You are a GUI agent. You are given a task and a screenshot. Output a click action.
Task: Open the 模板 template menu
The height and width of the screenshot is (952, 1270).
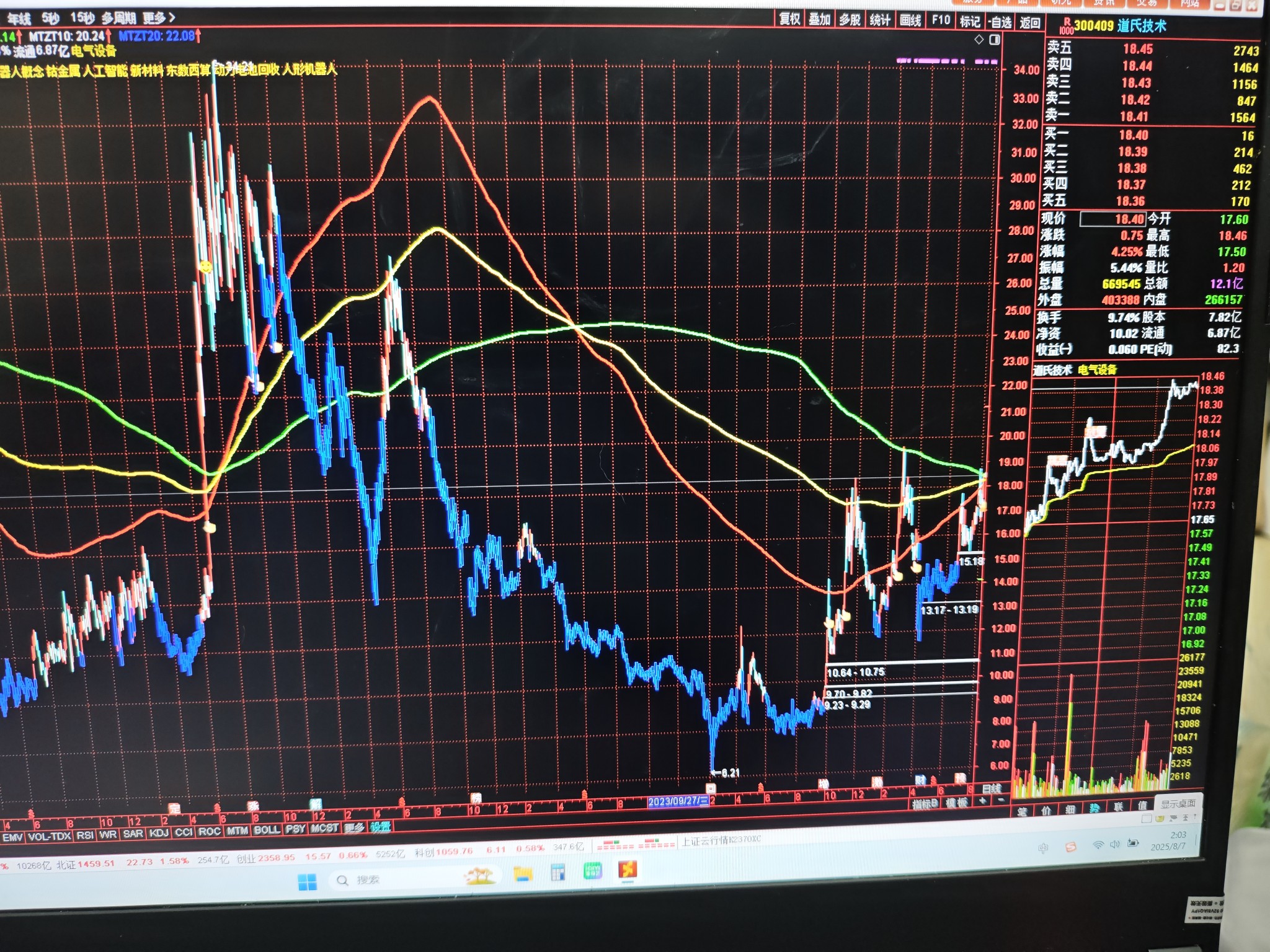click(x=957, y=803)
